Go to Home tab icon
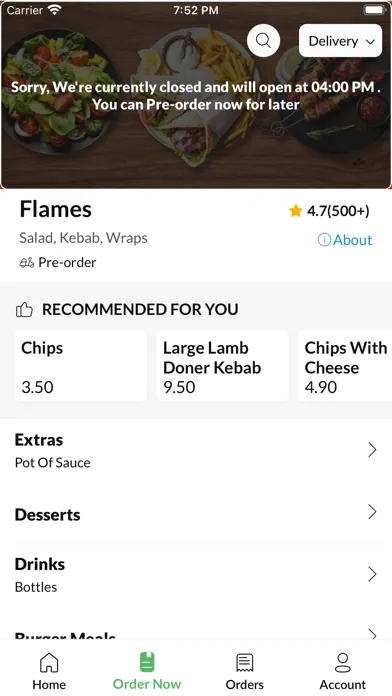Image resolution: width=392 pixels, height=696 pixels. coord(49,663)
